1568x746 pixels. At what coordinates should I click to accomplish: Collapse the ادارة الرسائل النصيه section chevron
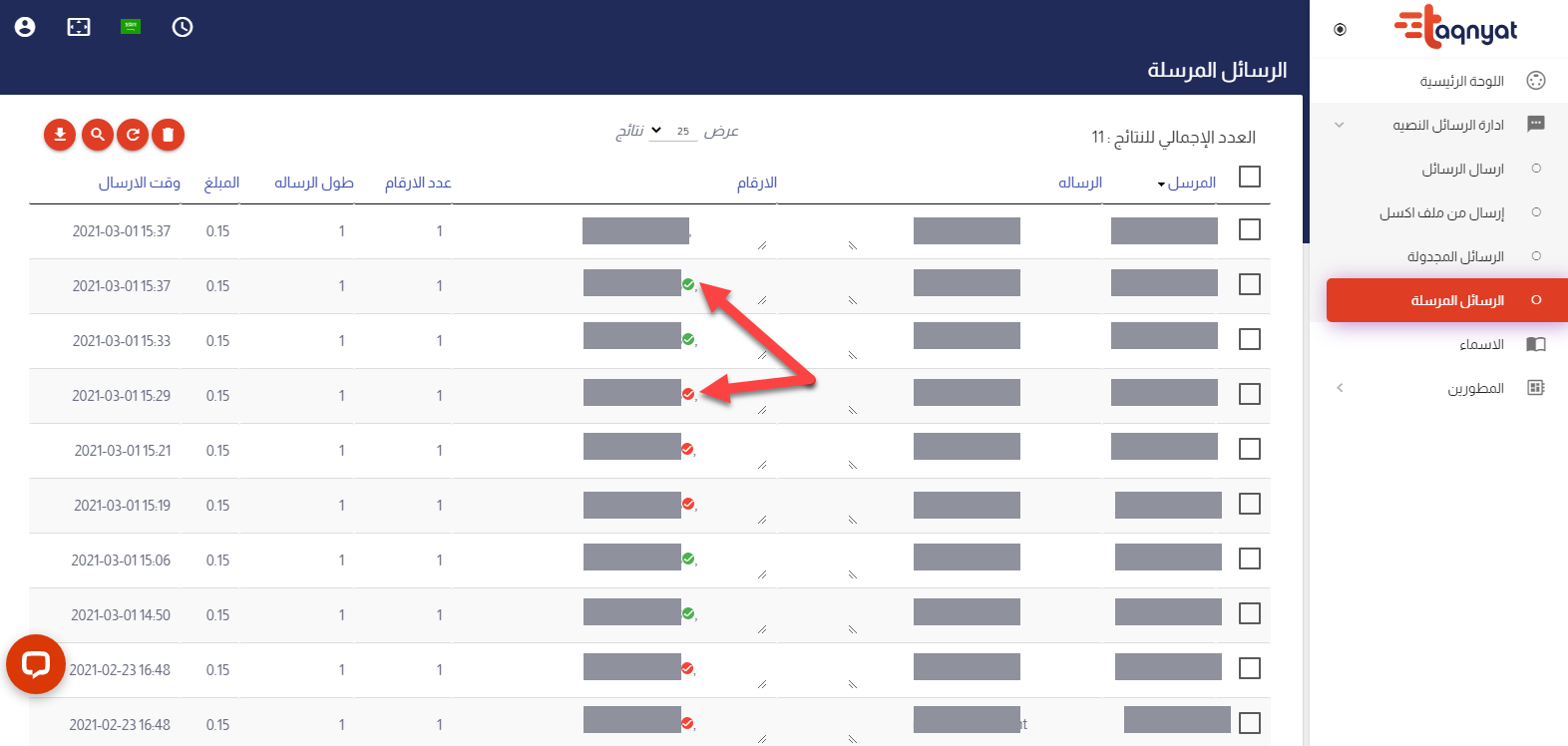pyautogui.click(x=1340, y=125)
